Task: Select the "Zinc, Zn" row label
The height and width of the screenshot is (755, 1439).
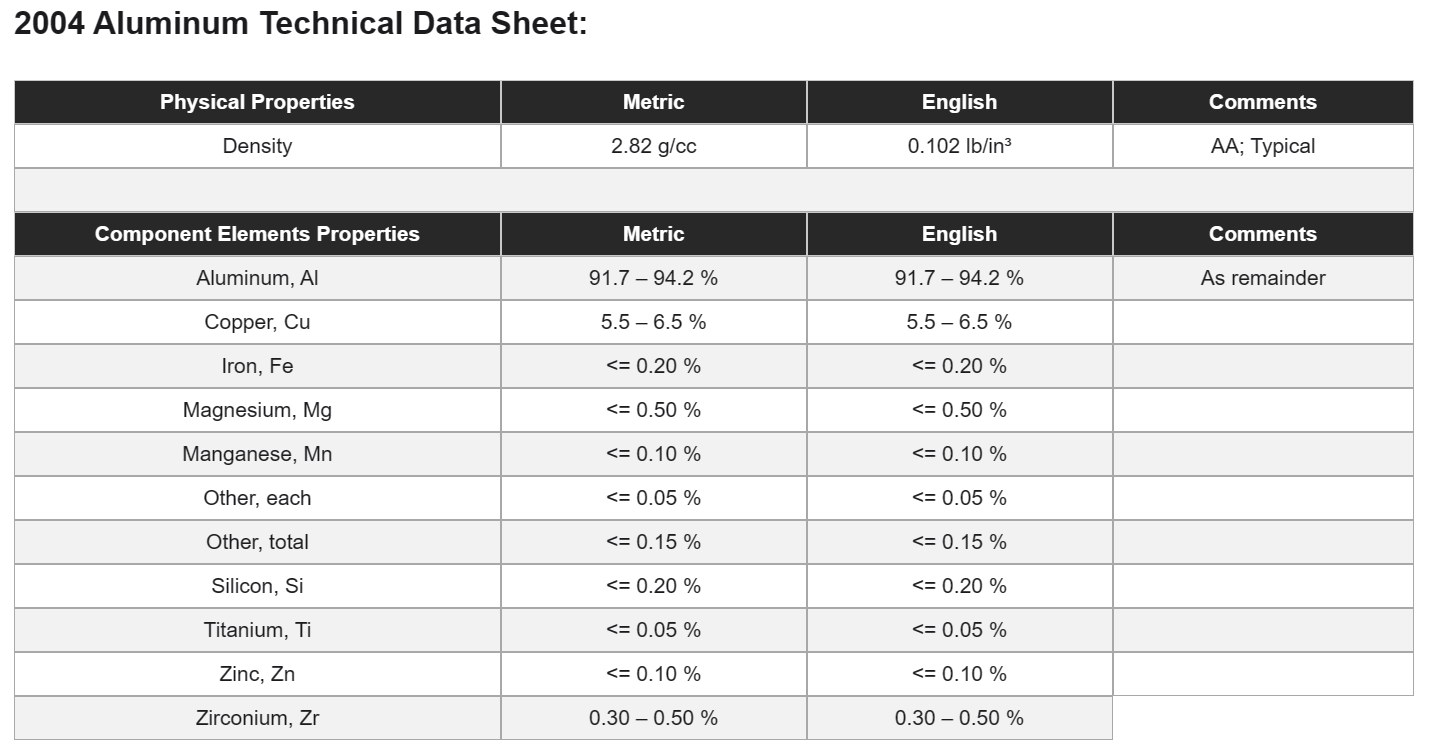Action: click(x=257, y=674)
